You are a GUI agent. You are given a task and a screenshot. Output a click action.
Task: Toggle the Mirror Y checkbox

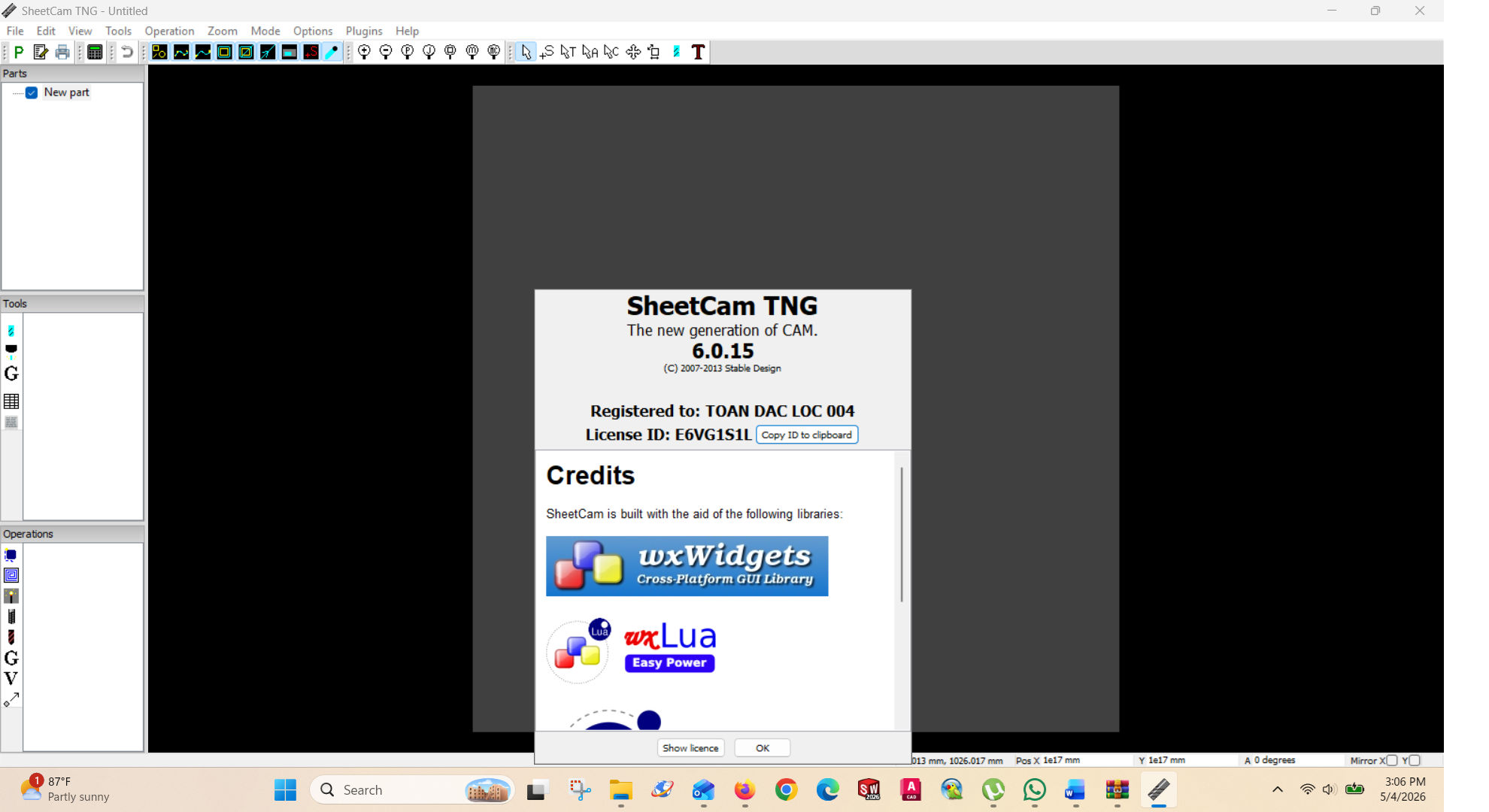pos(1415,760)
